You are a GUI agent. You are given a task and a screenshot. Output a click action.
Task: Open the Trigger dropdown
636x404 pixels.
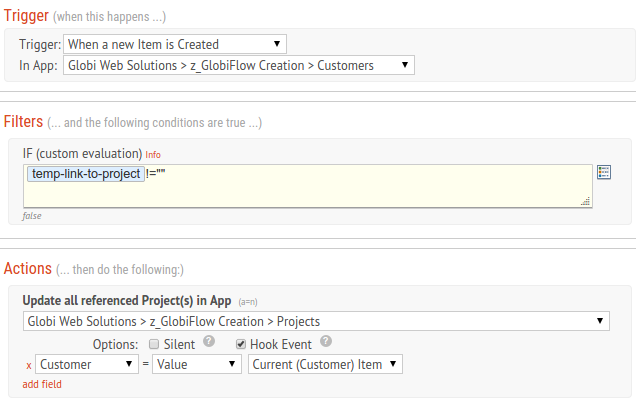coord(175,44)
